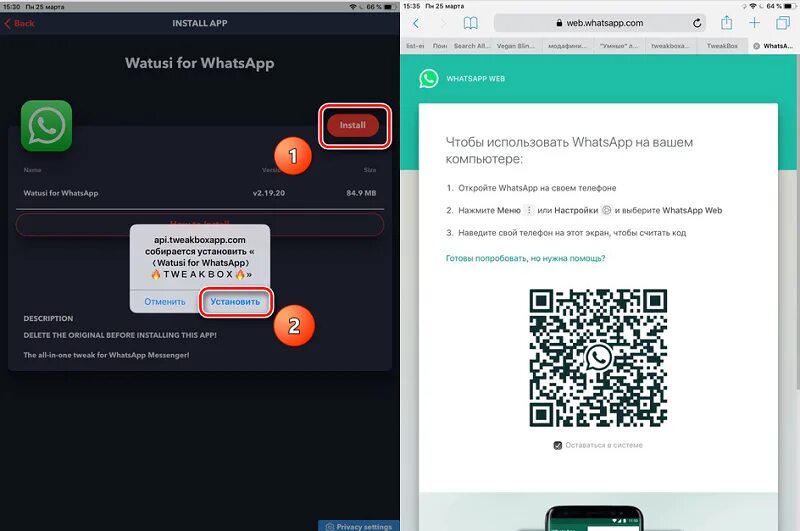Tap the lock icon in the address bar
Viewport: 800px width, 531px height.
560,23
